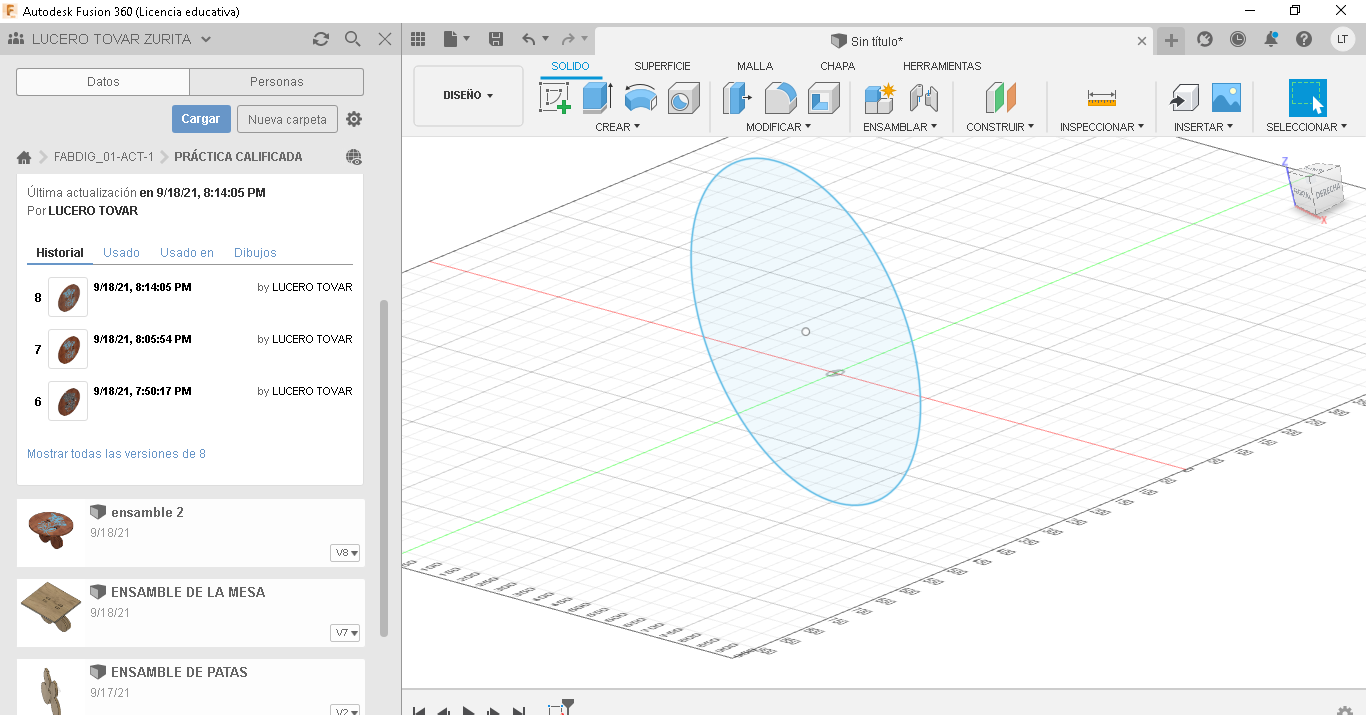Open the Usado tab

(122, 253)
